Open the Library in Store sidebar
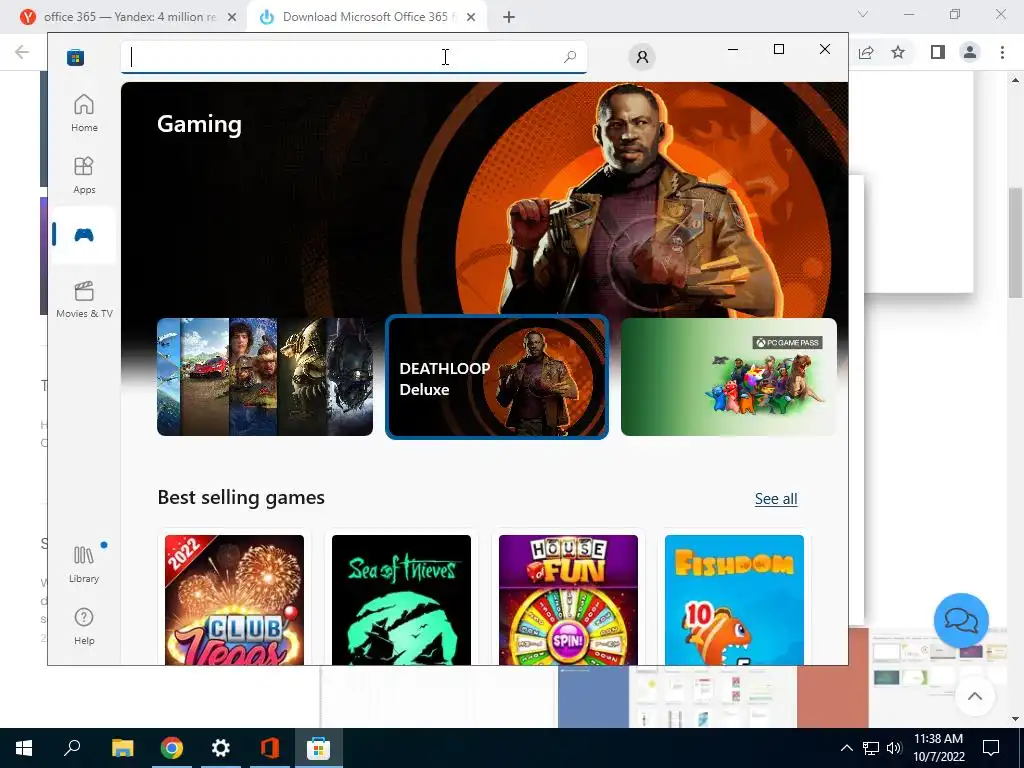Viewport: 1024px width, 768px height. click(84, 564)
